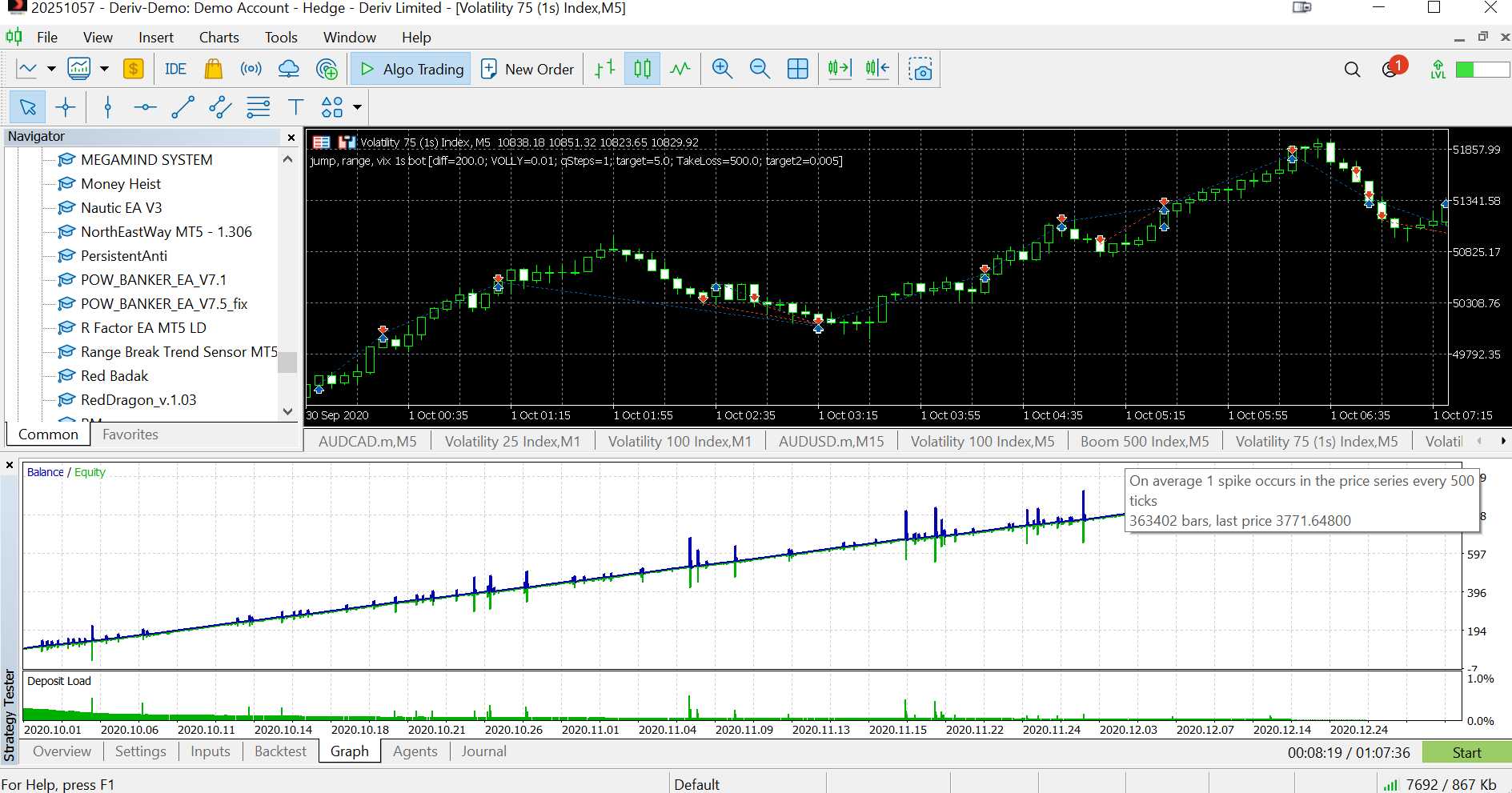This screenshot has height=793, width=1512.
Task: Tile chart windows with grid icon
Action: point(798,69)
